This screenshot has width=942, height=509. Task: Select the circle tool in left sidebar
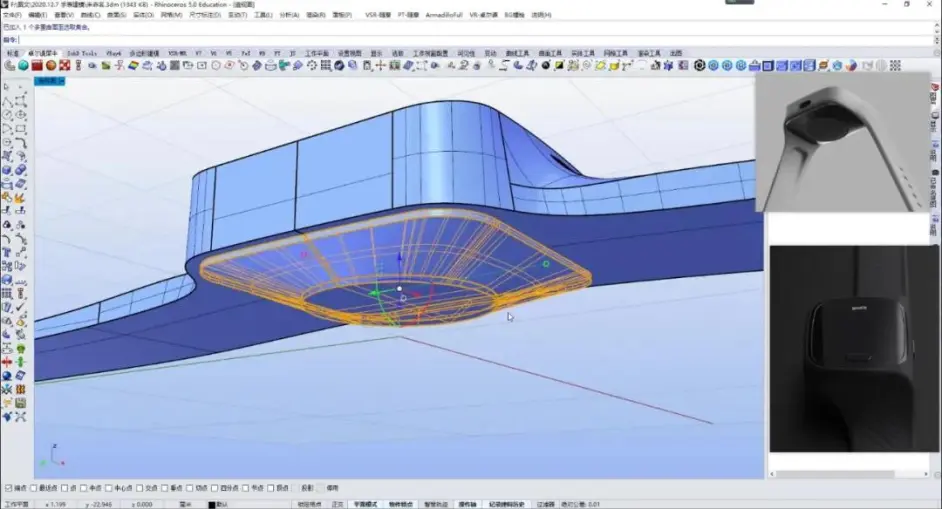click(7, 115)
